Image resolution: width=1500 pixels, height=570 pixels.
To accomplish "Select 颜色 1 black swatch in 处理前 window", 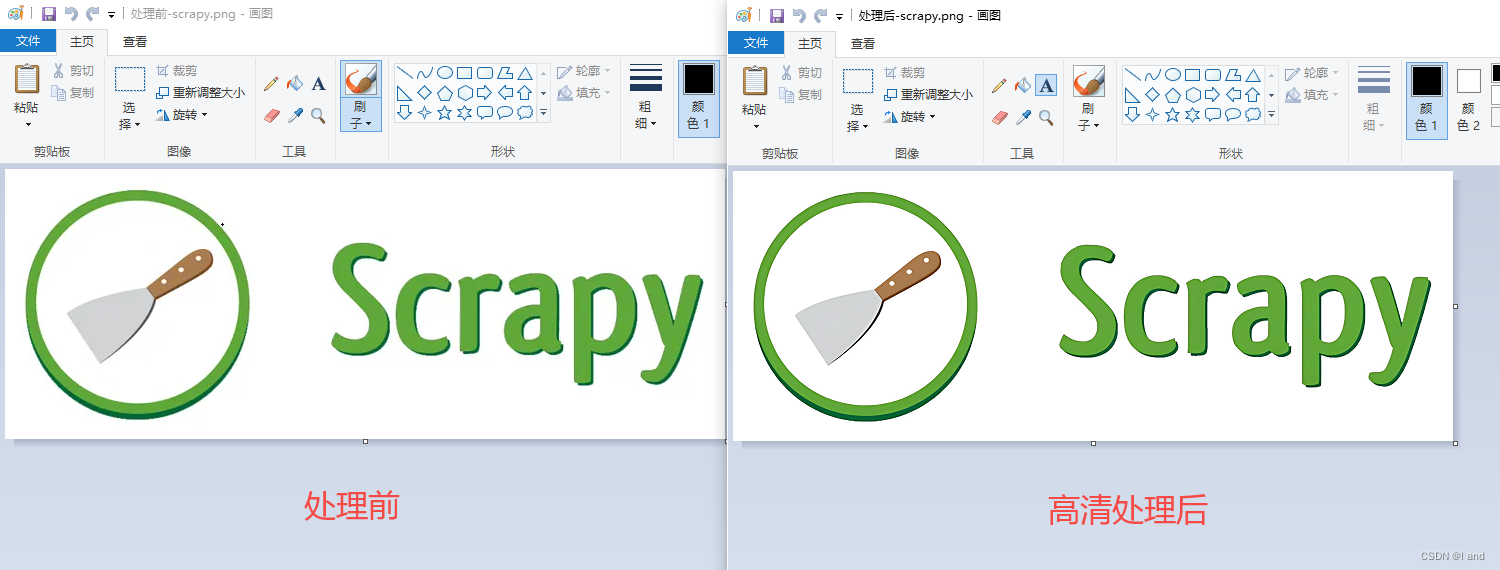I will click(698, 79).
